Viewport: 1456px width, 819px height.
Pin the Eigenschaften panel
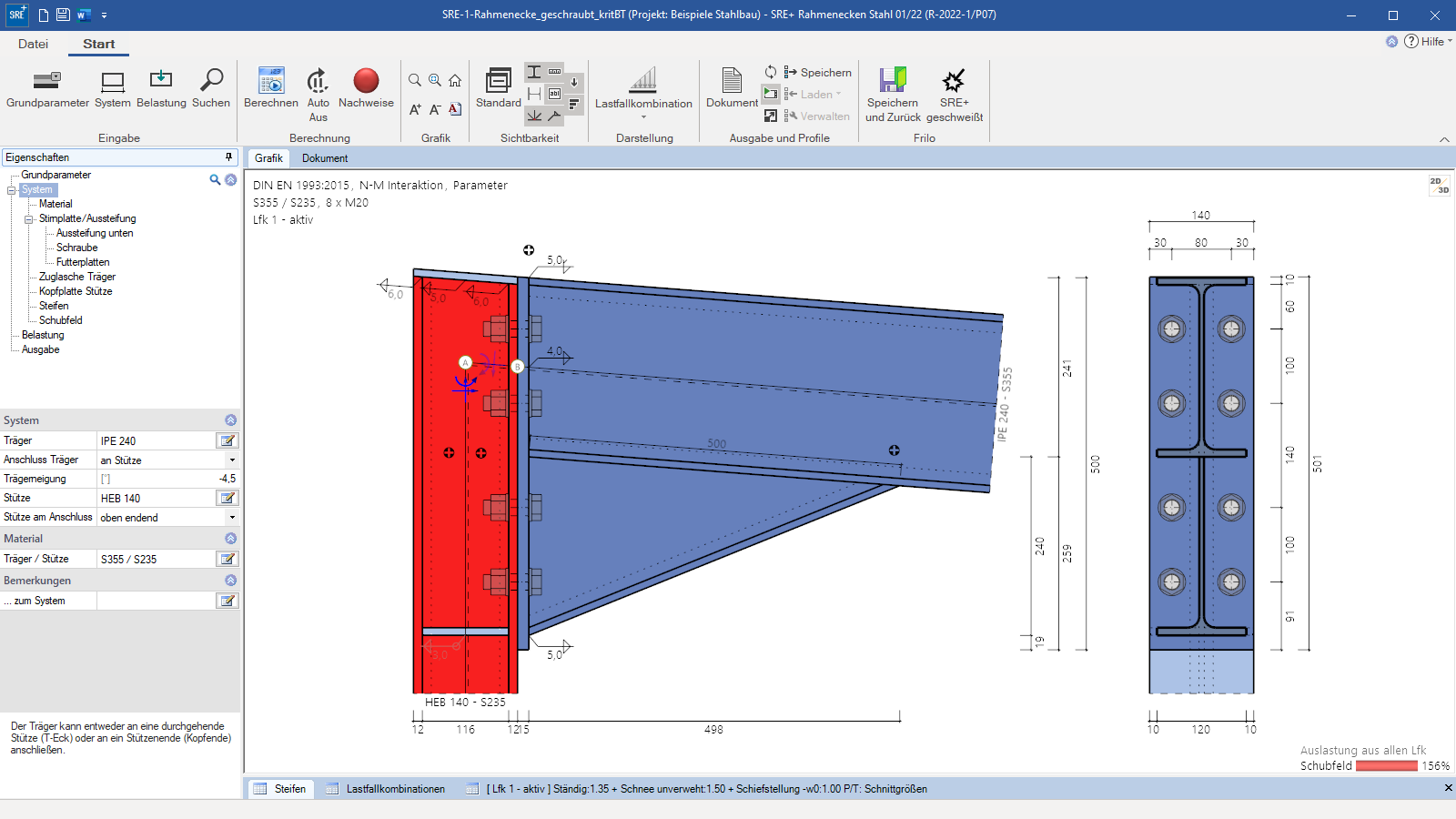(228, 157)
